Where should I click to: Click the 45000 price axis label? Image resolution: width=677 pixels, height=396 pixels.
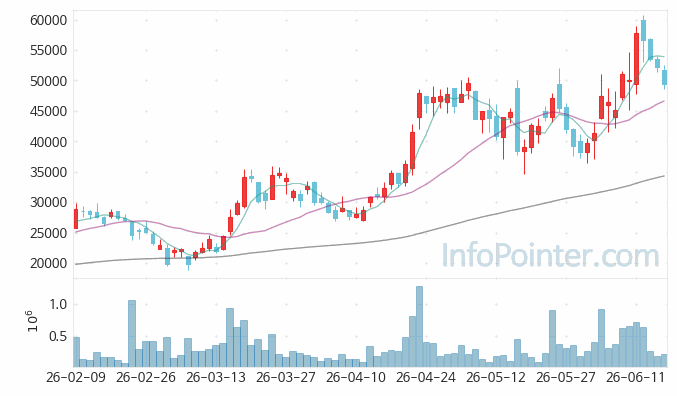pyautogui.click(x=48, y=111)
